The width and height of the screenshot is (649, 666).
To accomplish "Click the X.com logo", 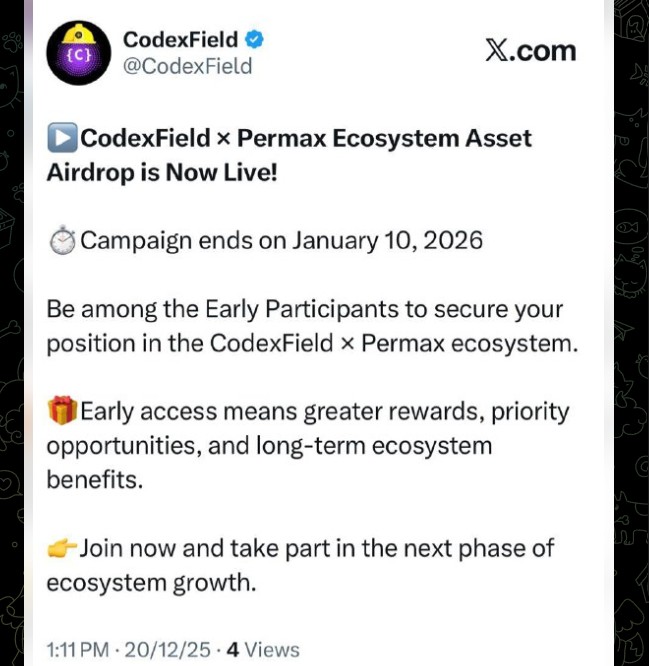I will (530, 50).
